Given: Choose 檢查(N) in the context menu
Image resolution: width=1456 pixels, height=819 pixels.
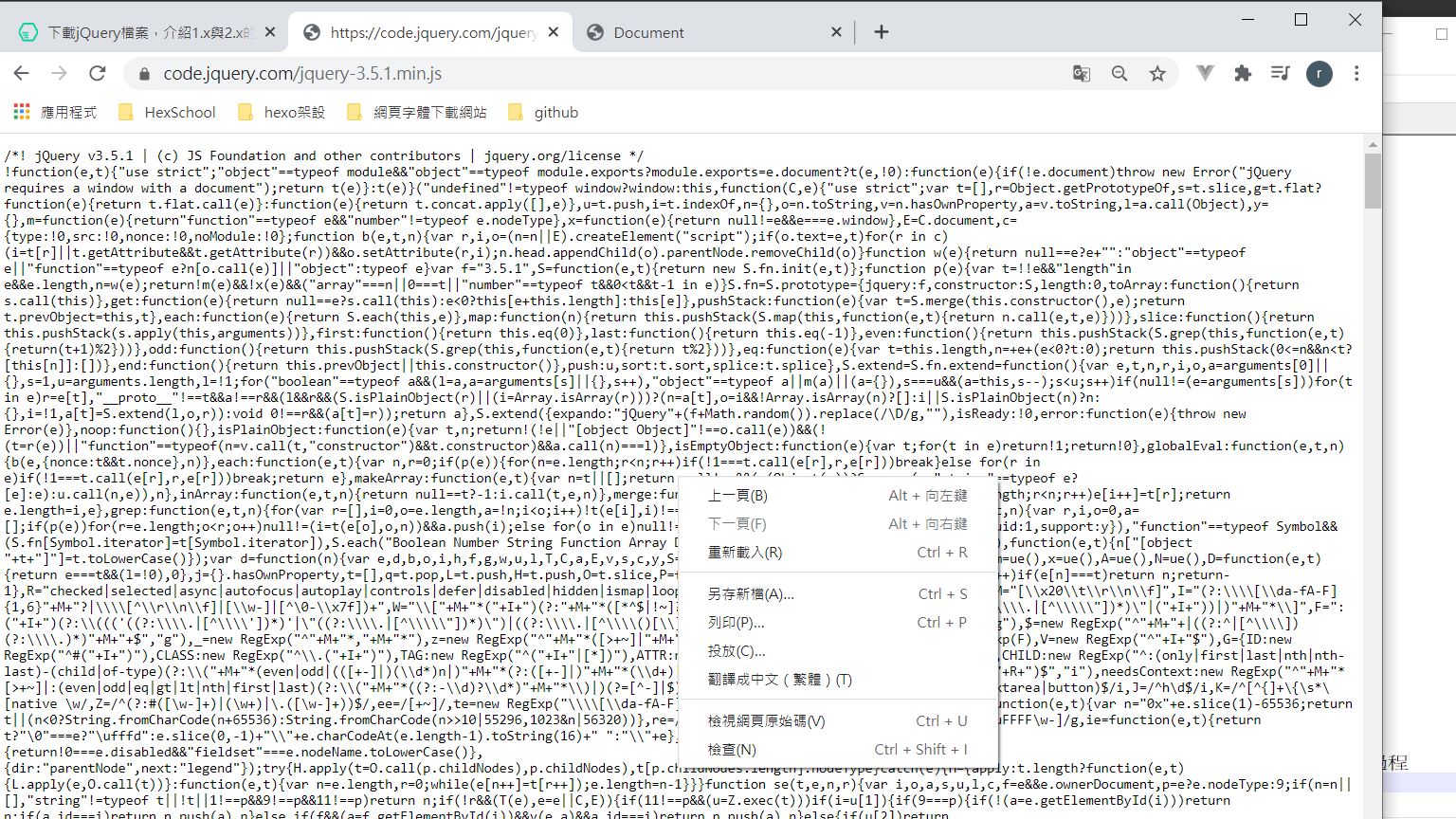Looking at the screenshot, I should pyautogui.click(x=838, y=749).
